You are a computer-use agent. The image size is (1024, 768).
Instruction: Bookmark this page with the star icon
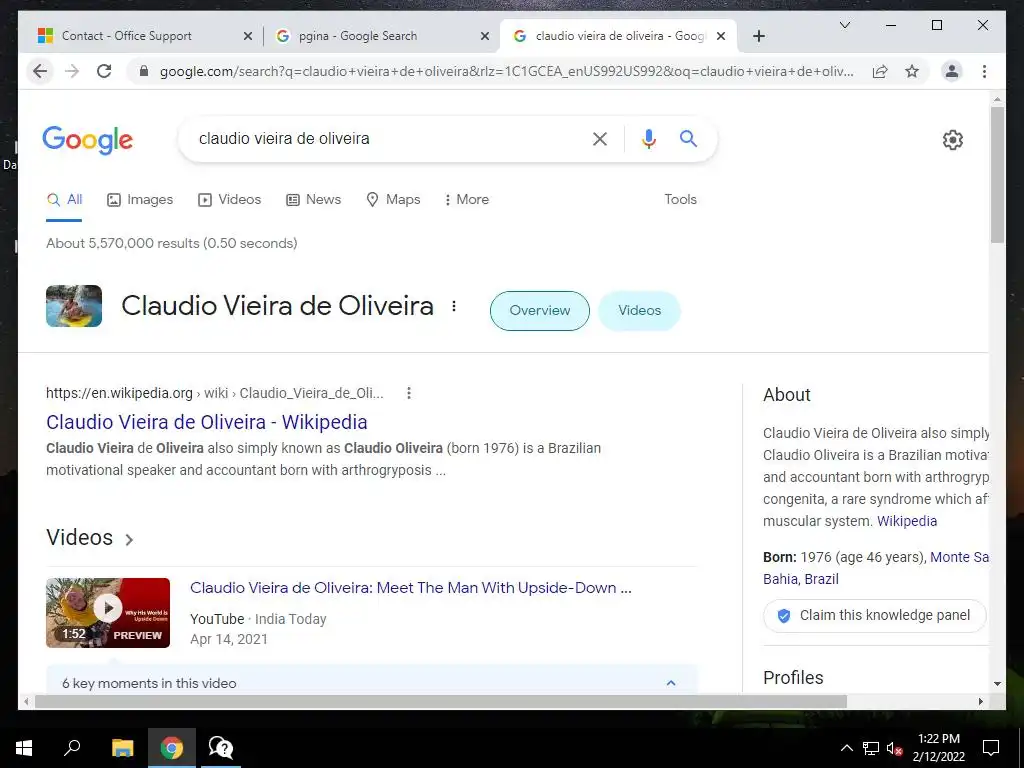tap(912, 71)
